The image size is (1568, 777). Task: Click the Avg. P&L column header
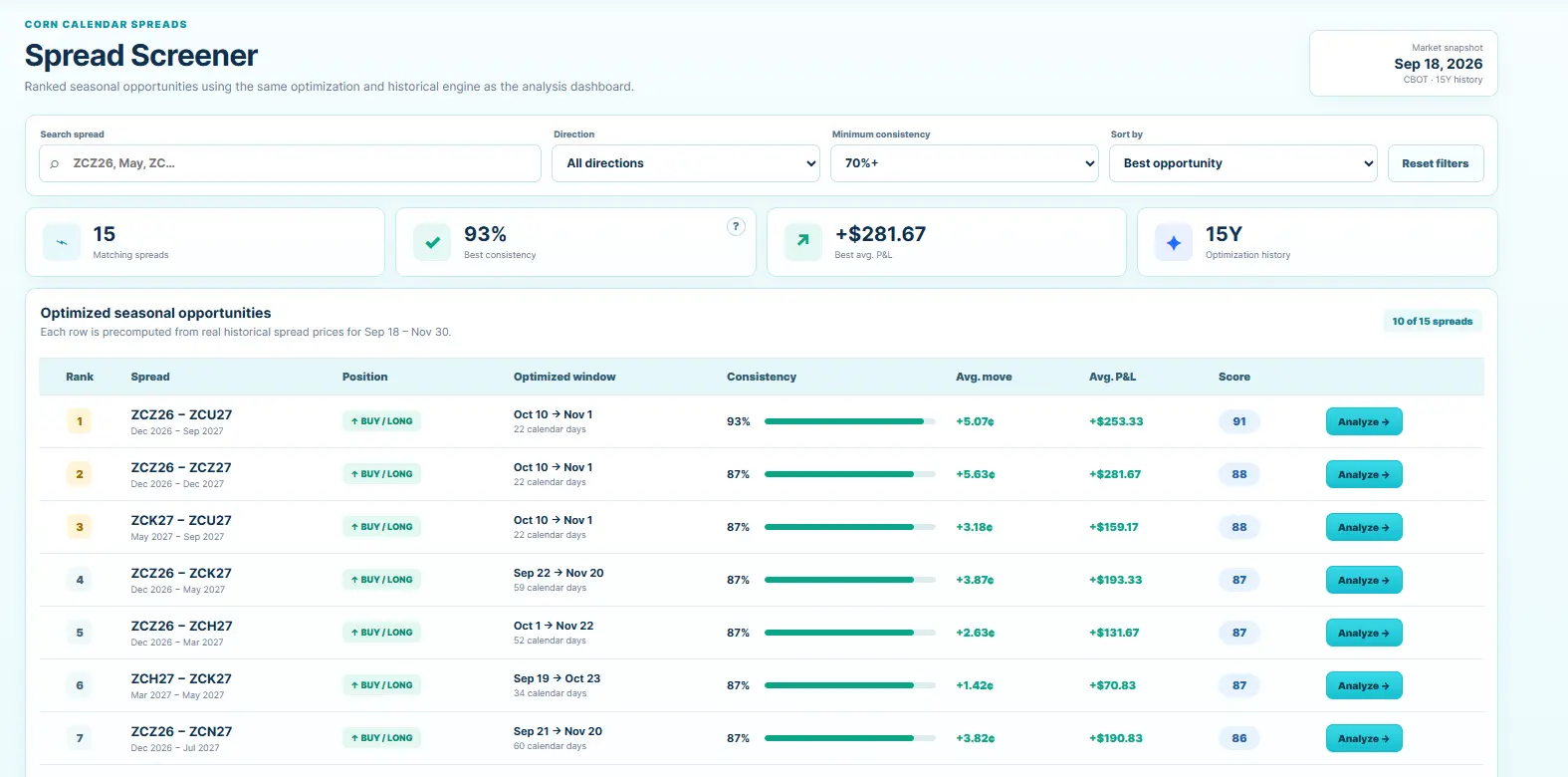tap(1112, 377)
